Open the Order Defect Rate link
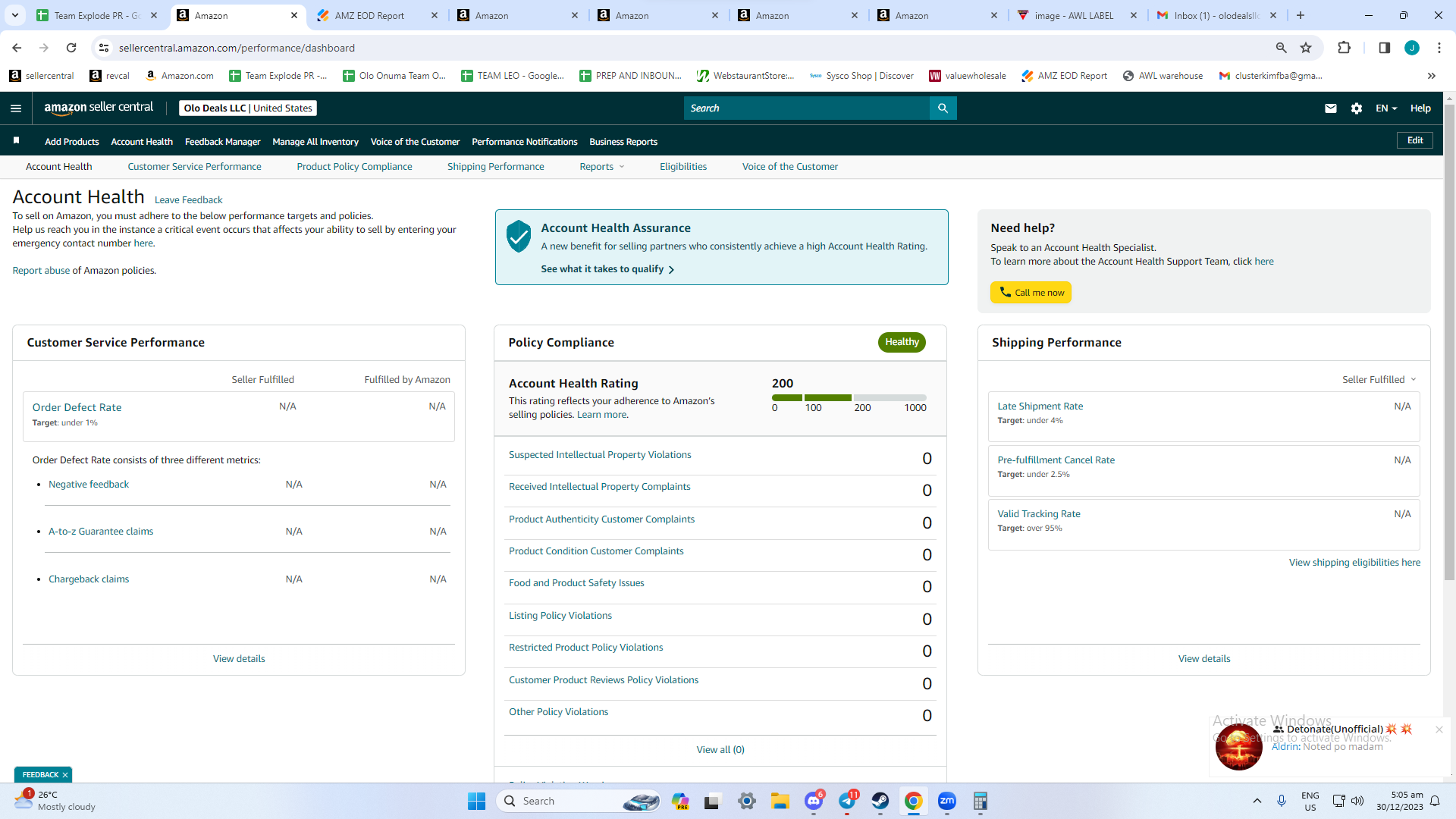 (77, 407)
